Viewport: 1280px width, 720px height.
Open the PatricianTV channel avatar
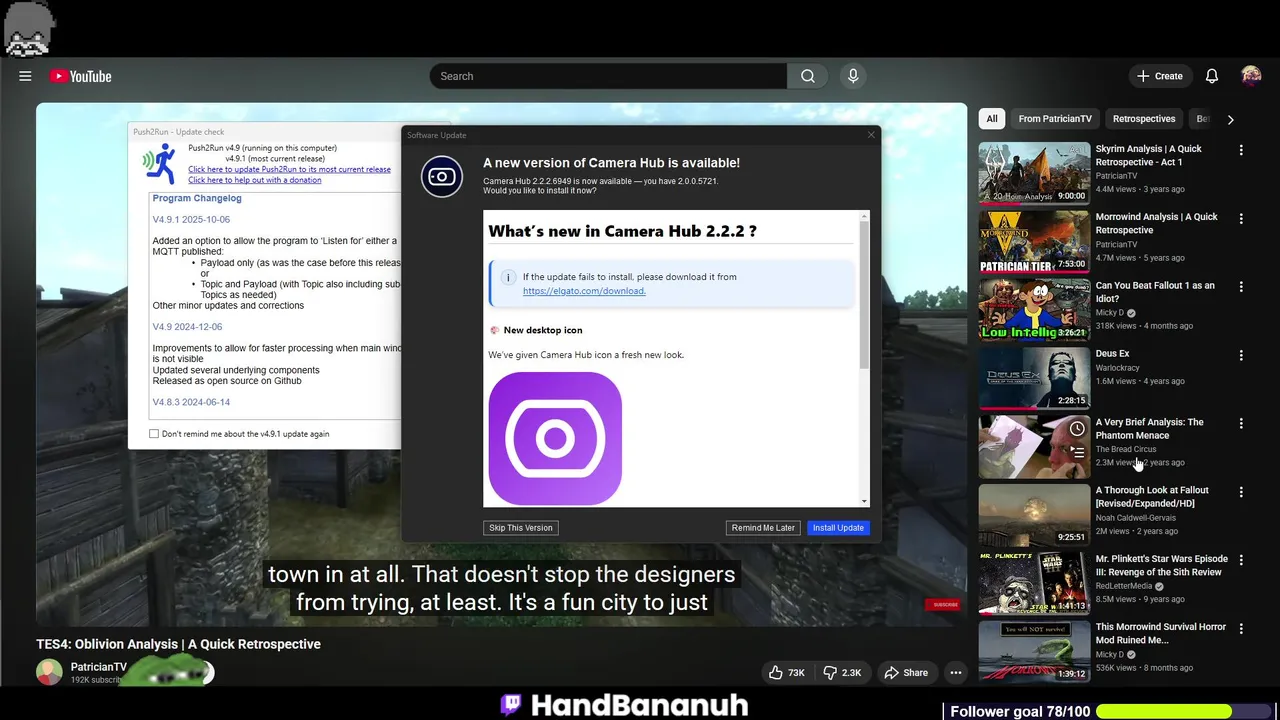tap(49, 672)
